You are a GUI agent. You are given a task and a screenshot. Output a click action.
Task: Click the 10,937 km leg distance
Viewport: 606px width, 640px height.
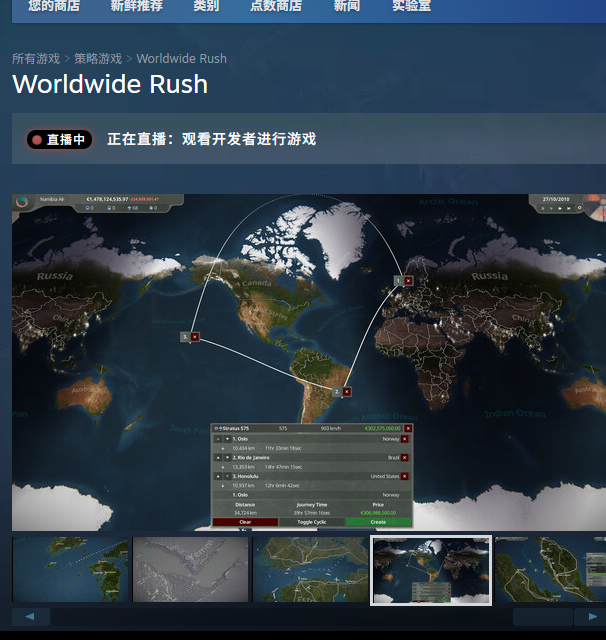point(243,486)
